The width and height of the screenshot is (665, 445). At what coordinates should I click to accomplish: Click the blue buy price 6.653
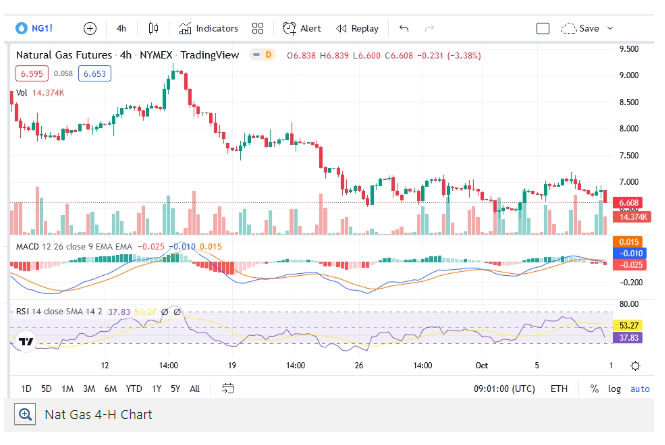tap(95, 73)
